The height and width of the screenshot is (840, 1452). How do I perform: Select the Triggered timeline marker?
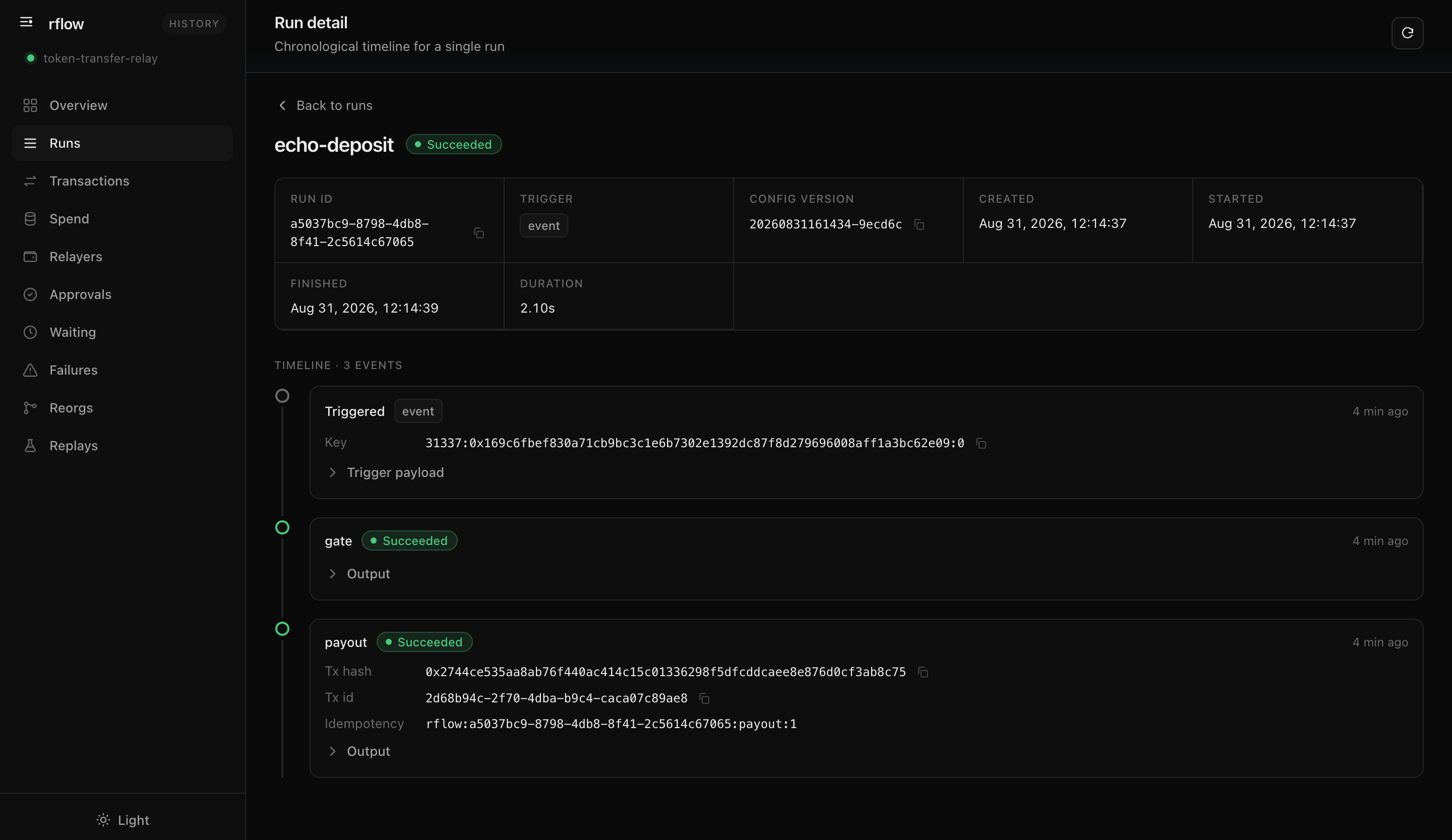click(x=282, y=396)
